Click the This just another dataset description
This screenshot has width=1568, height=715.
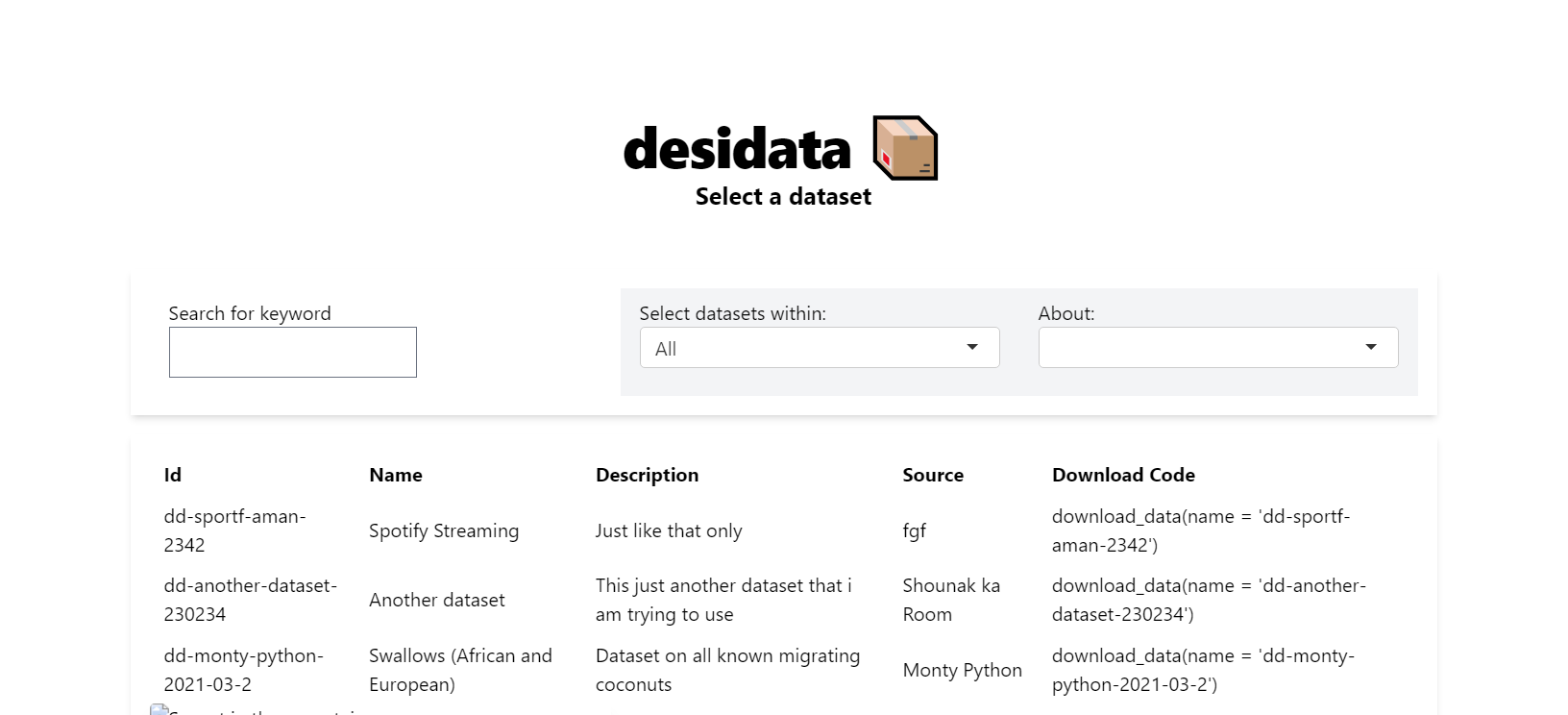pos(723,600)
